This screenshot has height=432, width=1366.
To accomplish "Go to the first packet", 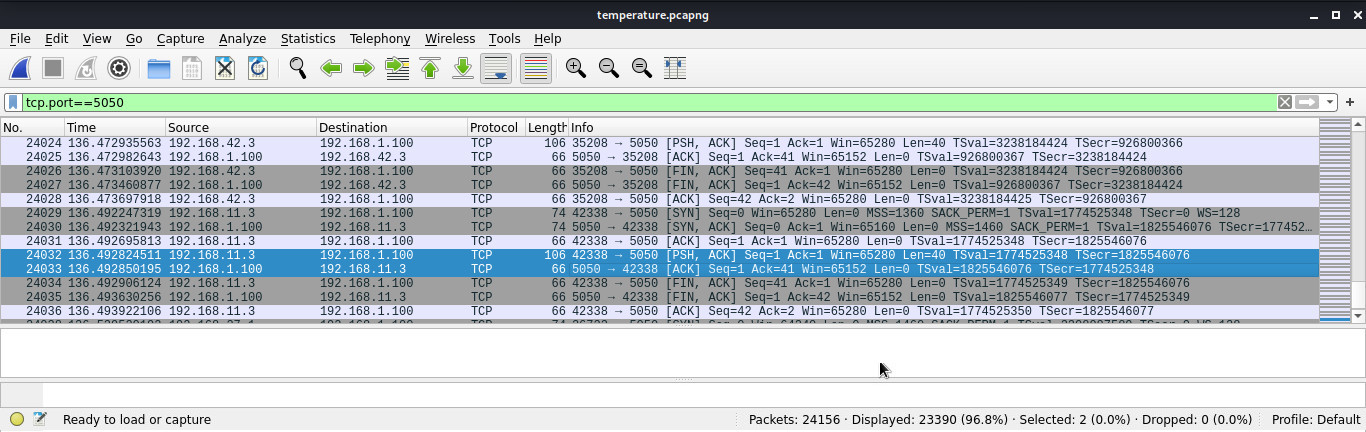I will tap(430, 68).
